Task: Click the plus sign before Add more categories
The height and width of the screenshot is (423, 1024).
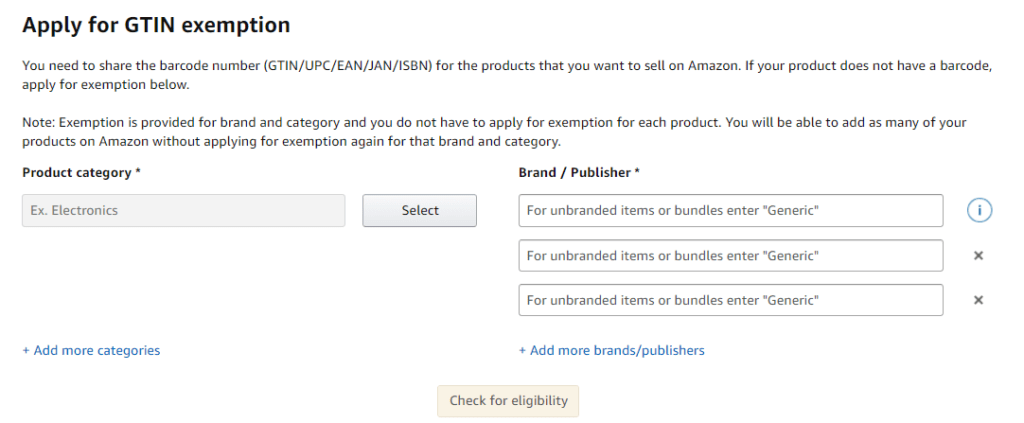Action: click(x=26, y=350)
